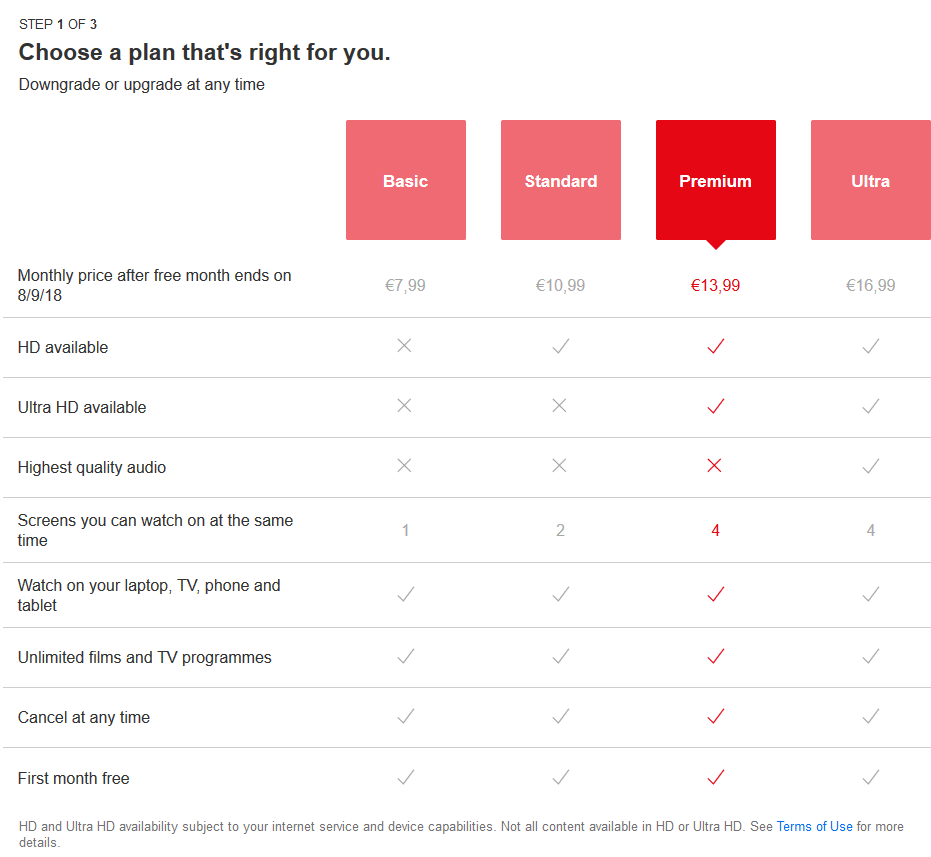Select the Basic plan tile
The image size is (931, 857).
405,180
